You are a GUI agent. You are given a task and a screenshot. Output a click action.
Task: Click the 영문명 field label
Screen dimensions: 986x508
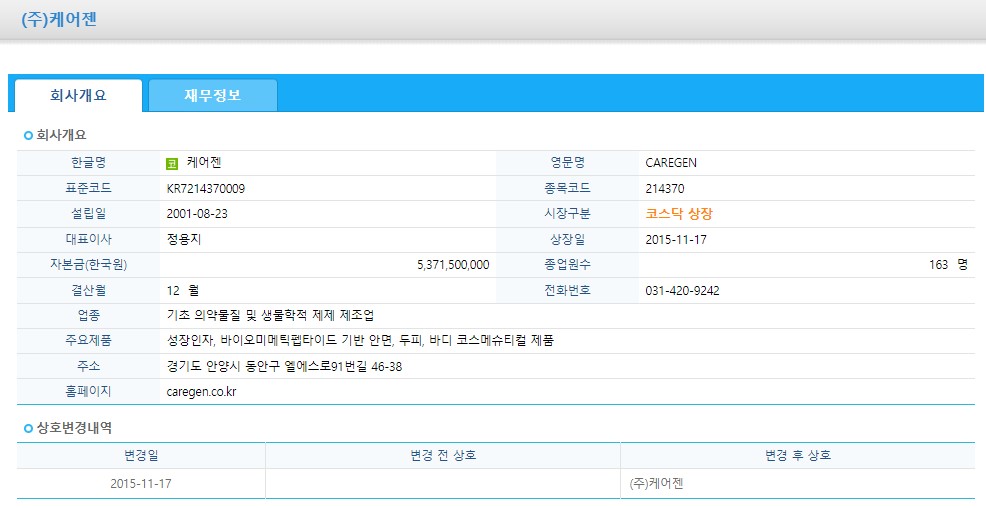tap(568, 163)
